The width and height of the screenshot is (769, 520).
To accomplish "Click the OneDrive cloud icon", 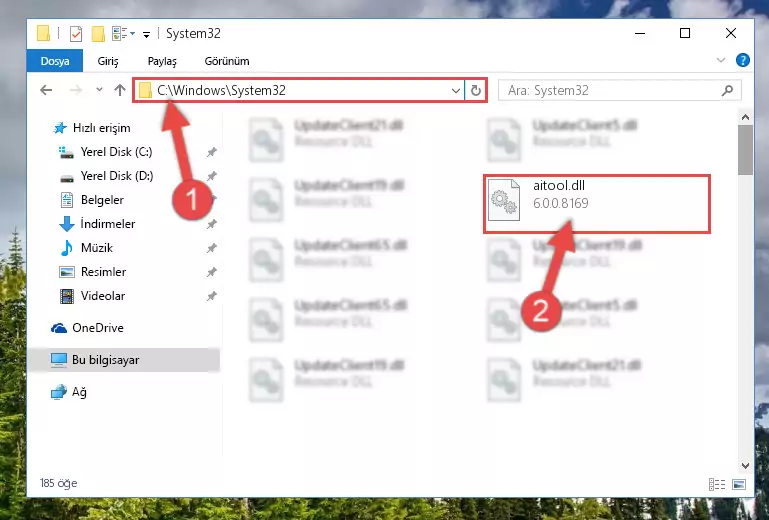I will point(59,328).
